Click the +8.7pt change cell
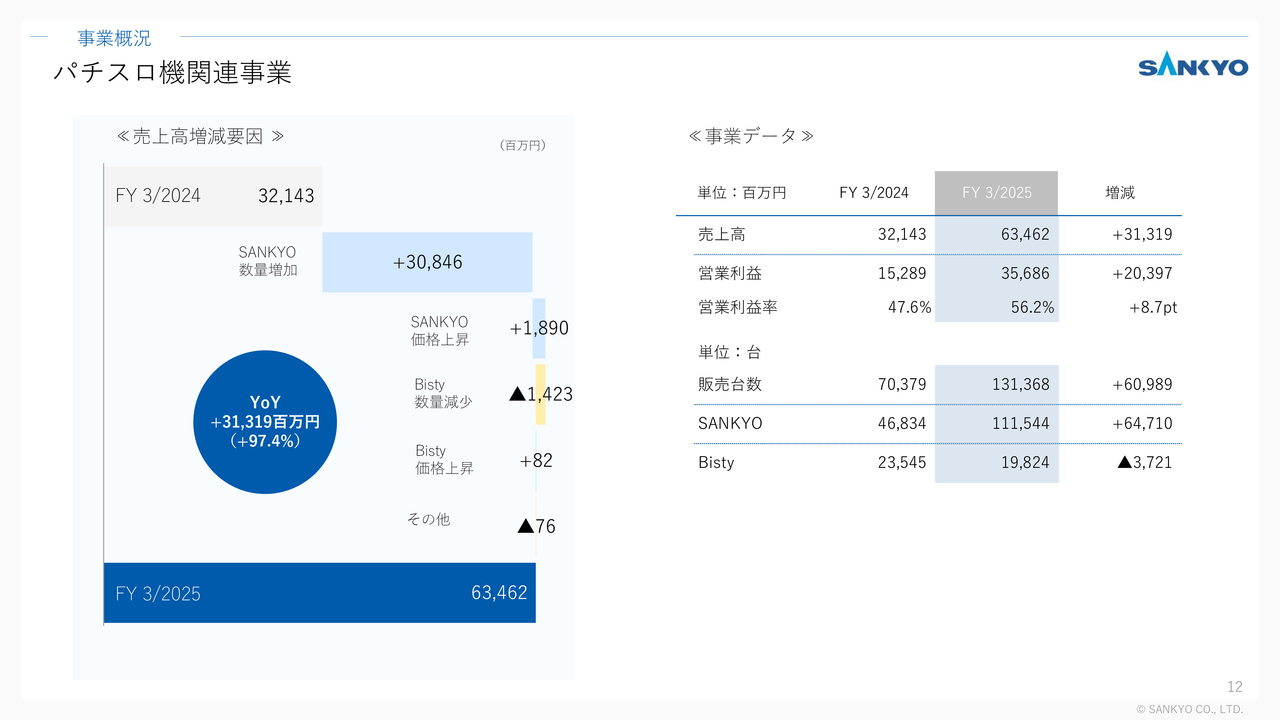Viewport: 1280px width, 720px height. tap(1153, 308)
